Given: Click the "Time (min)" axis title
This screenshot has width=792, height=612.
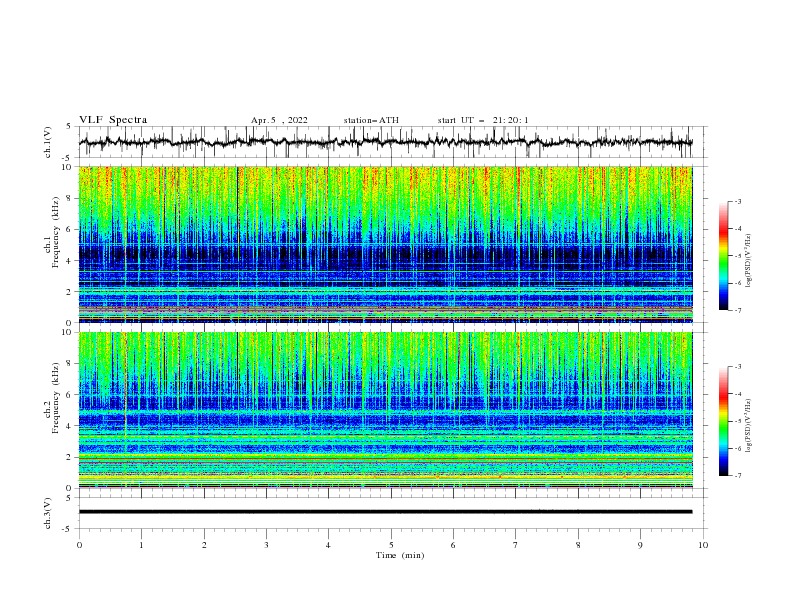Looking at the screenshot, I should [x=400, y=555].
